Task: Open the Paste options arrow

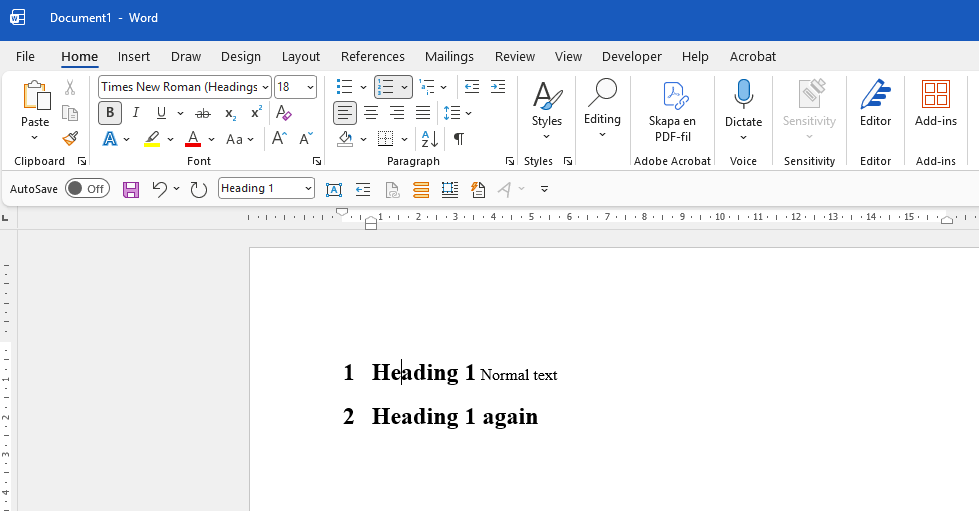Action: (35, 138)
